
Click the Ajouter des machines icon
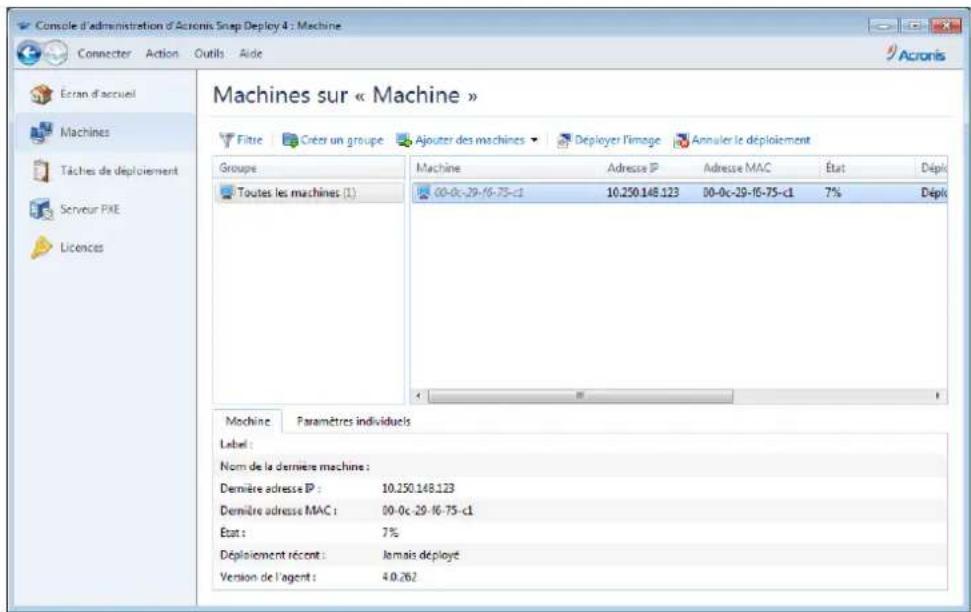pyautogui.click(x=404, y=141)
